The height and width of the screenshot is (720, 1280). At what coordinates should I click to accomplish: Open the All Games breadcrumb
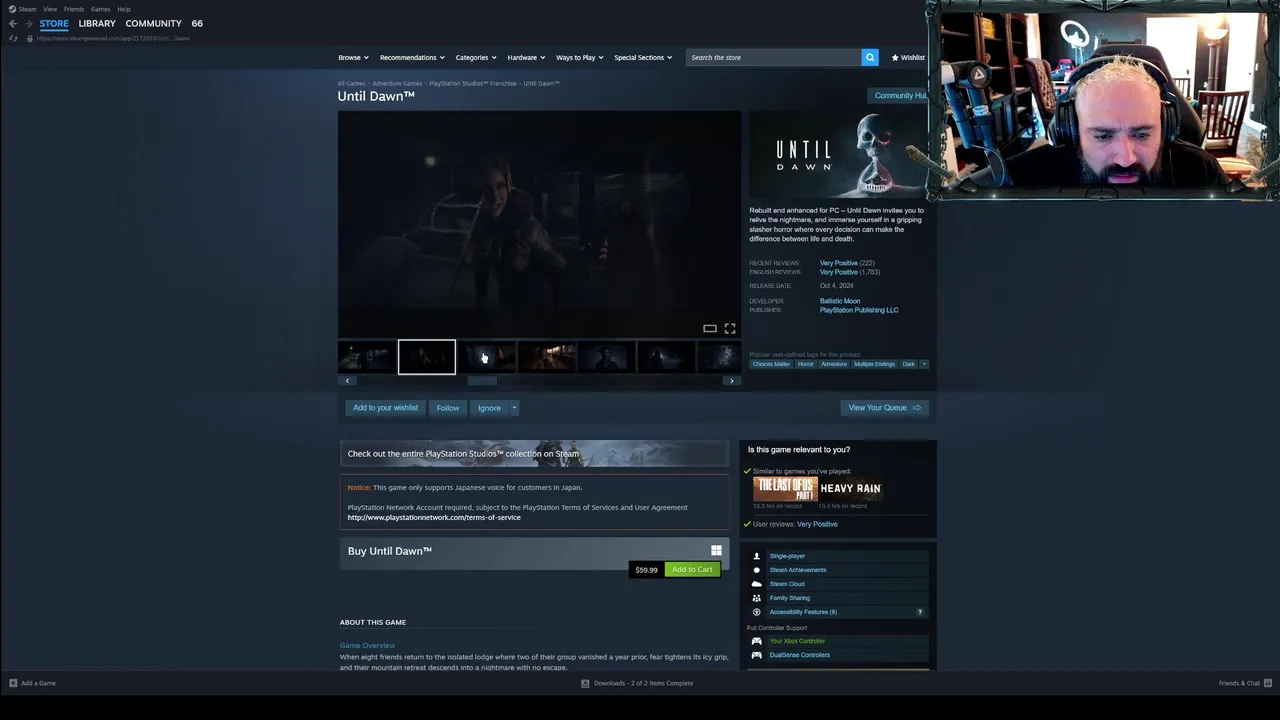point(351,84)
